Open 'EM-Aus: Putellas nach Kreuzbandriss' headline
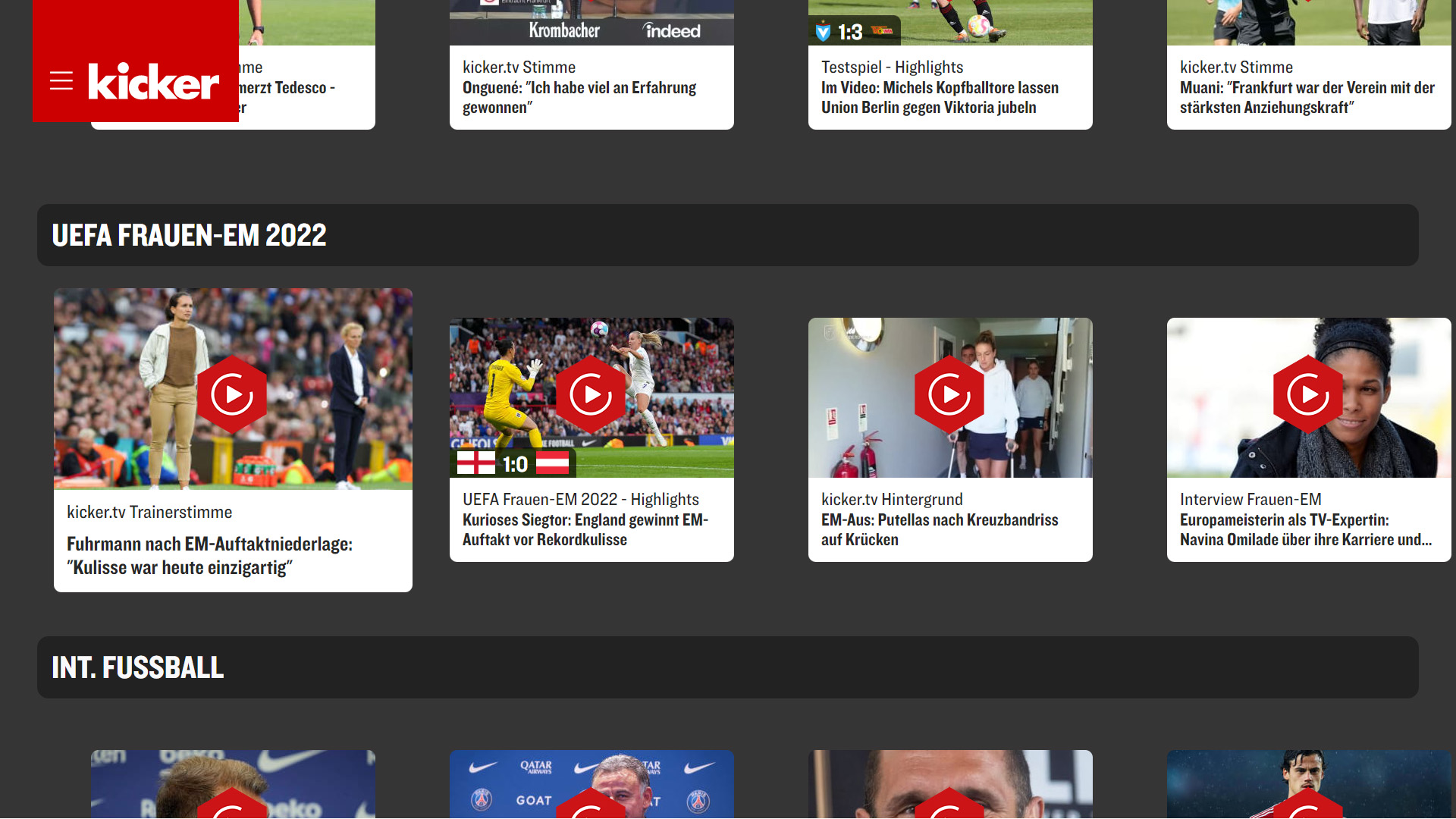The height and width of the screenshot is (819, 1456). (940, 529)
